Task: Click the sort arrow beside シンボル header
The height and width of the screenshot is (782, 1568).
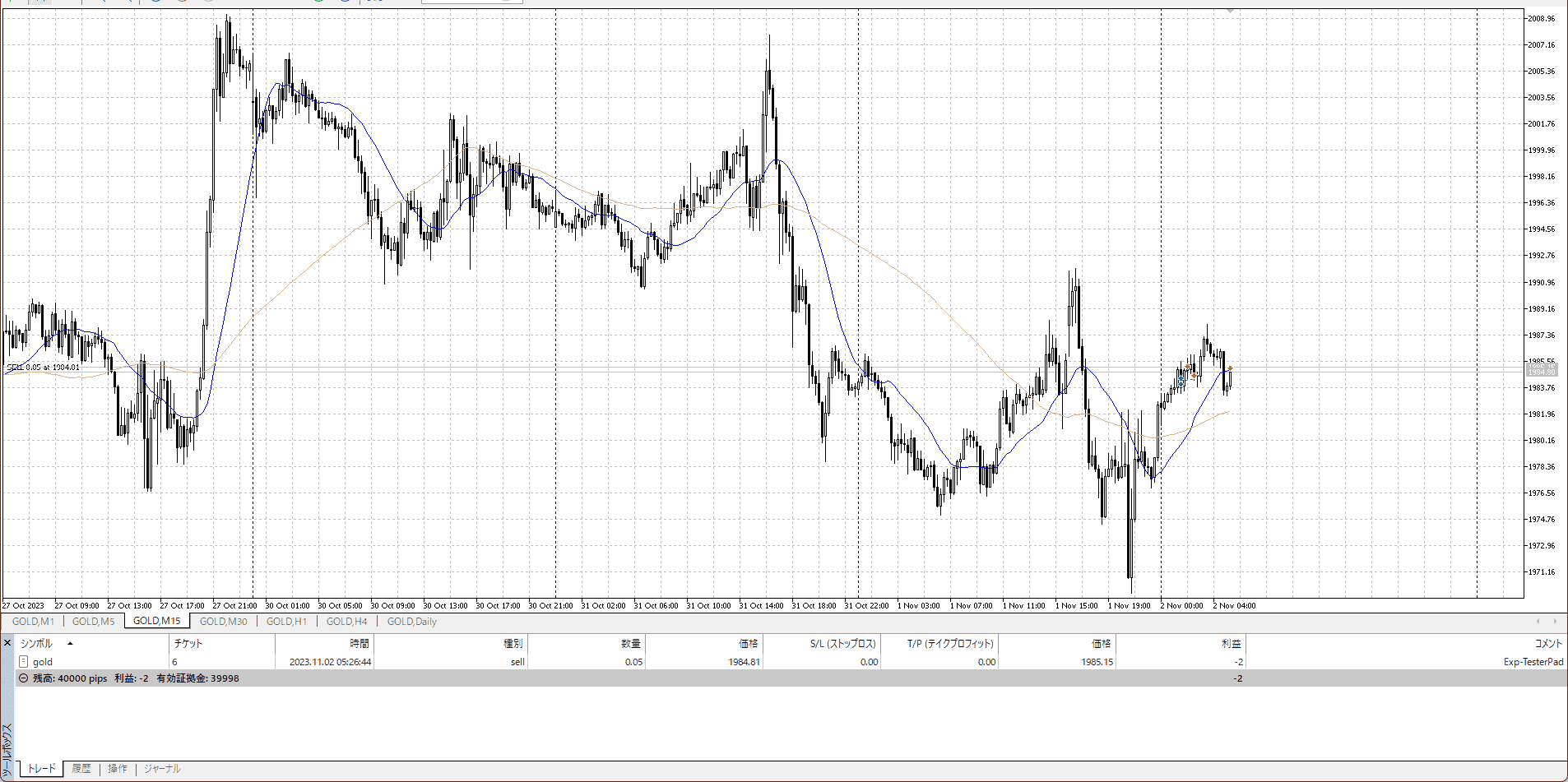Action: tap(70, 644)
